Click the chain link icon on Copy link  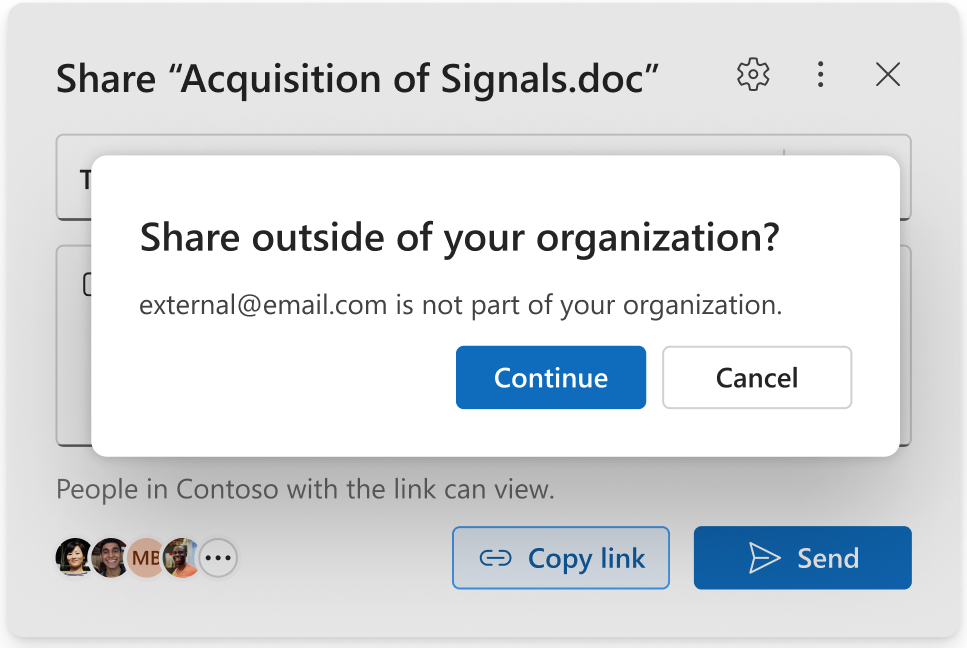click(x=496, y=558)
